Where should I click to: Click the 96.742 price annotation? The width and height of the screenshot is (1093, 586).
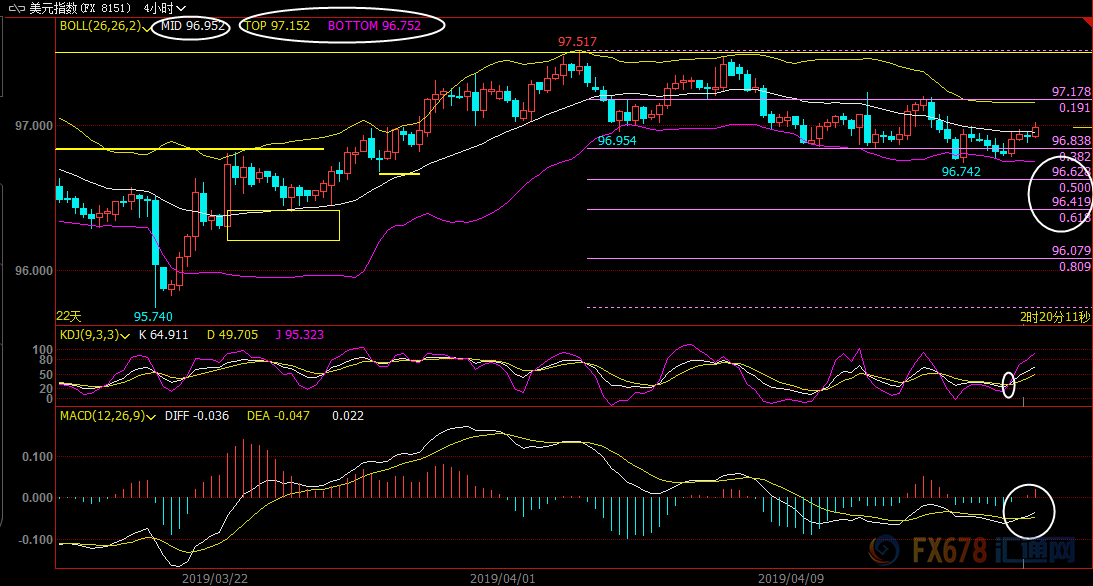(x=961, y=172)
